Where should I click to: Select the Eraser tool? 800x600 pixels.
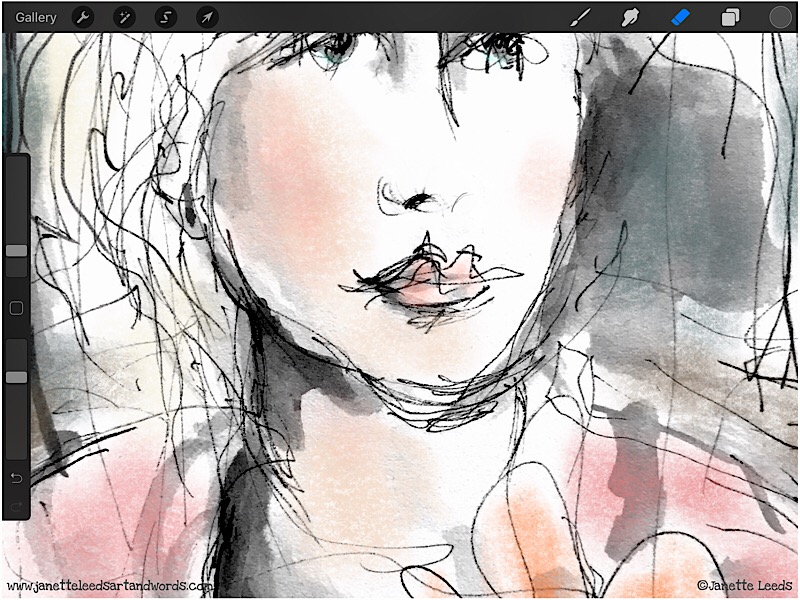click(680, 17)
